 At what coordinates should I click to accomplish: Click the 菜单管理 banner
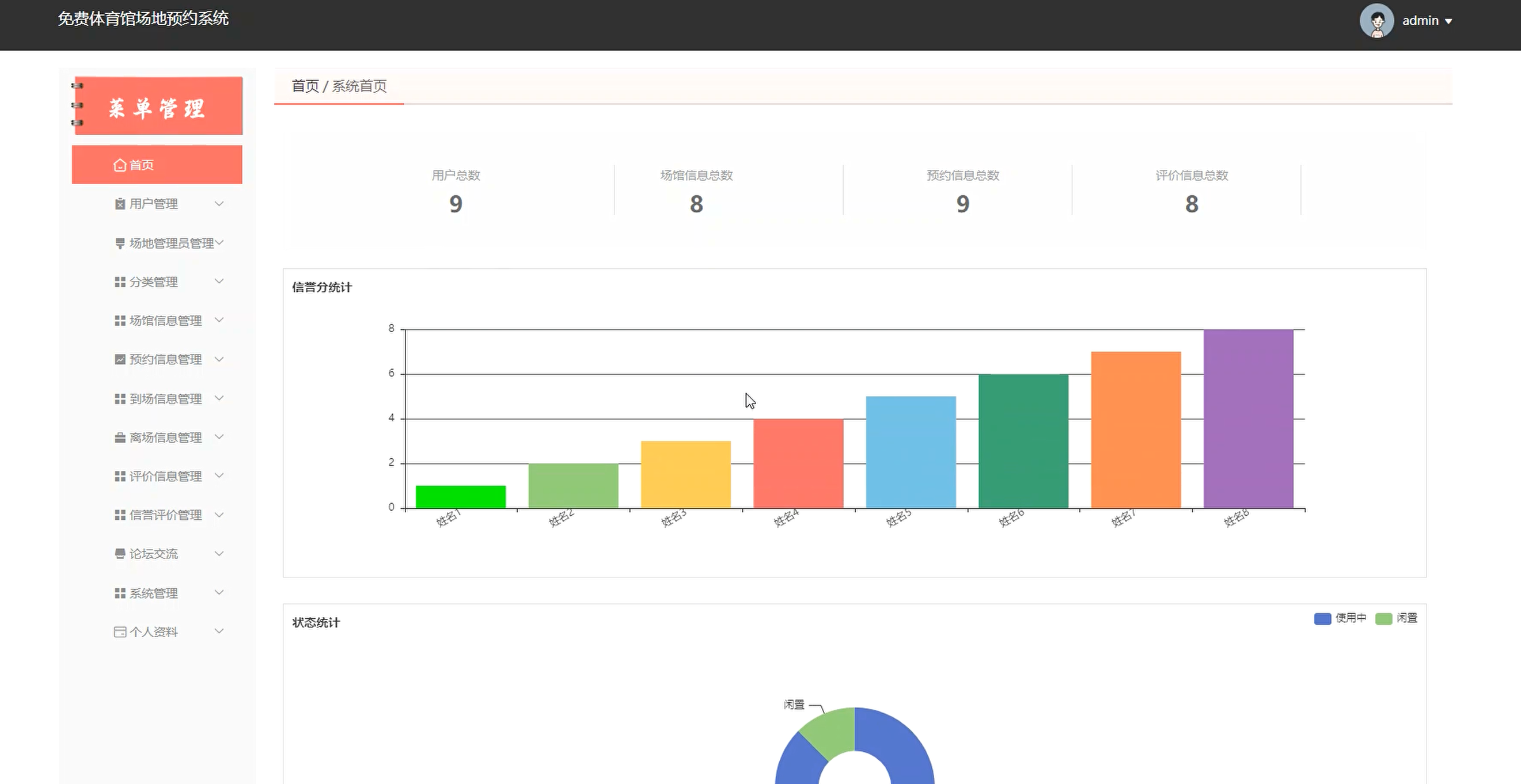tap(157, 106)
